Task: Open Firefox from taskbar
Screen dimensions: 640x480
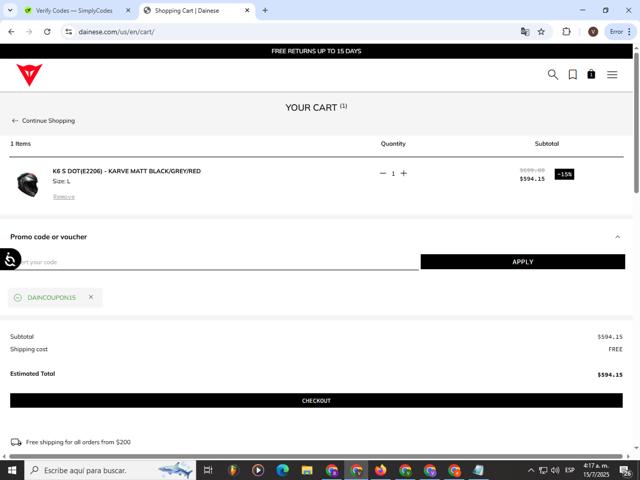Action: pyautogui.click(x=380, y=470)
